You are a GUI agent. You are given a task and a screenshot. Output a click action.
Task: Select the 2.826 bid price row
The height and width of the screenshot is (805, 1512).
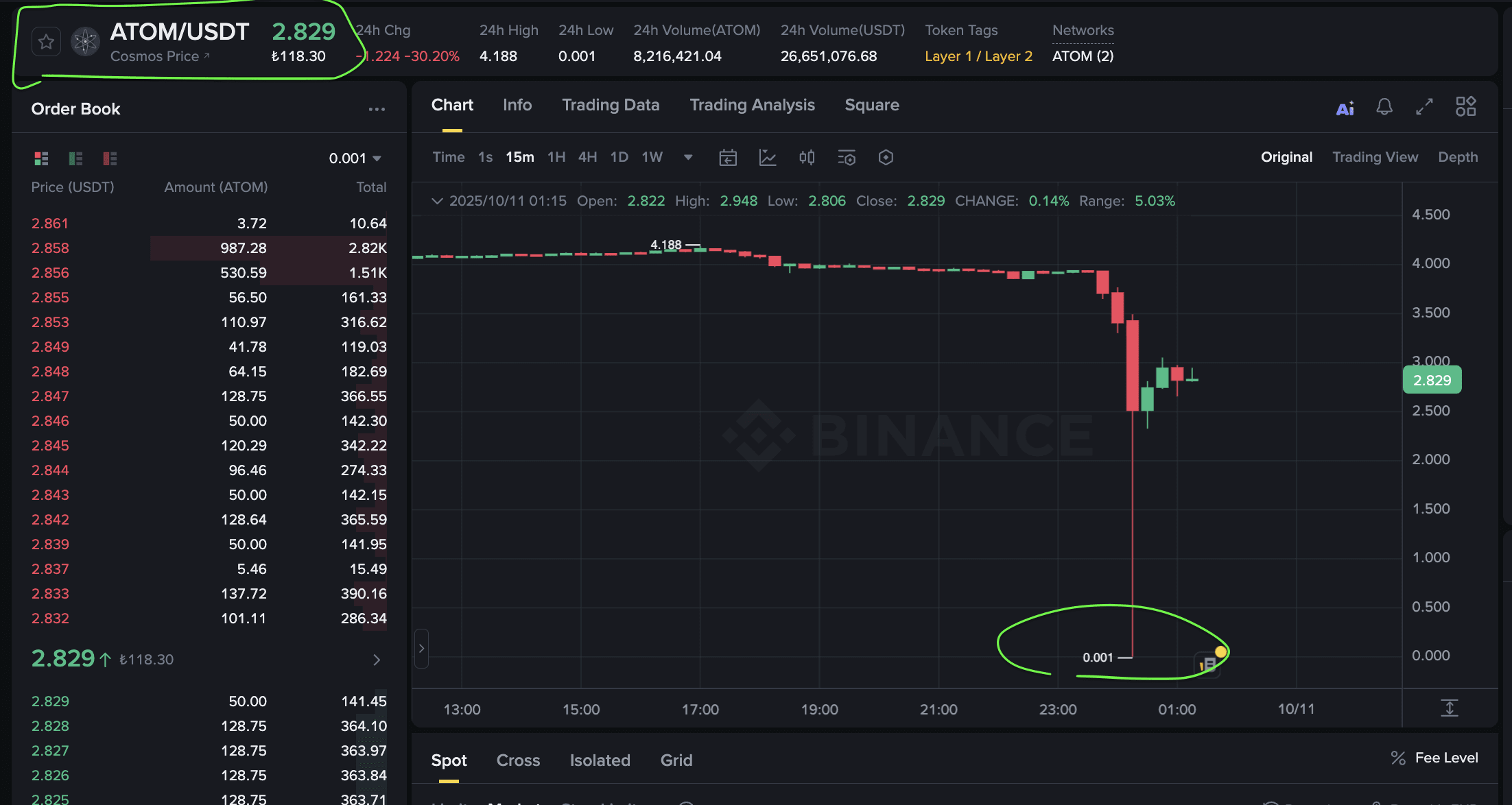[x=209, y=776]
